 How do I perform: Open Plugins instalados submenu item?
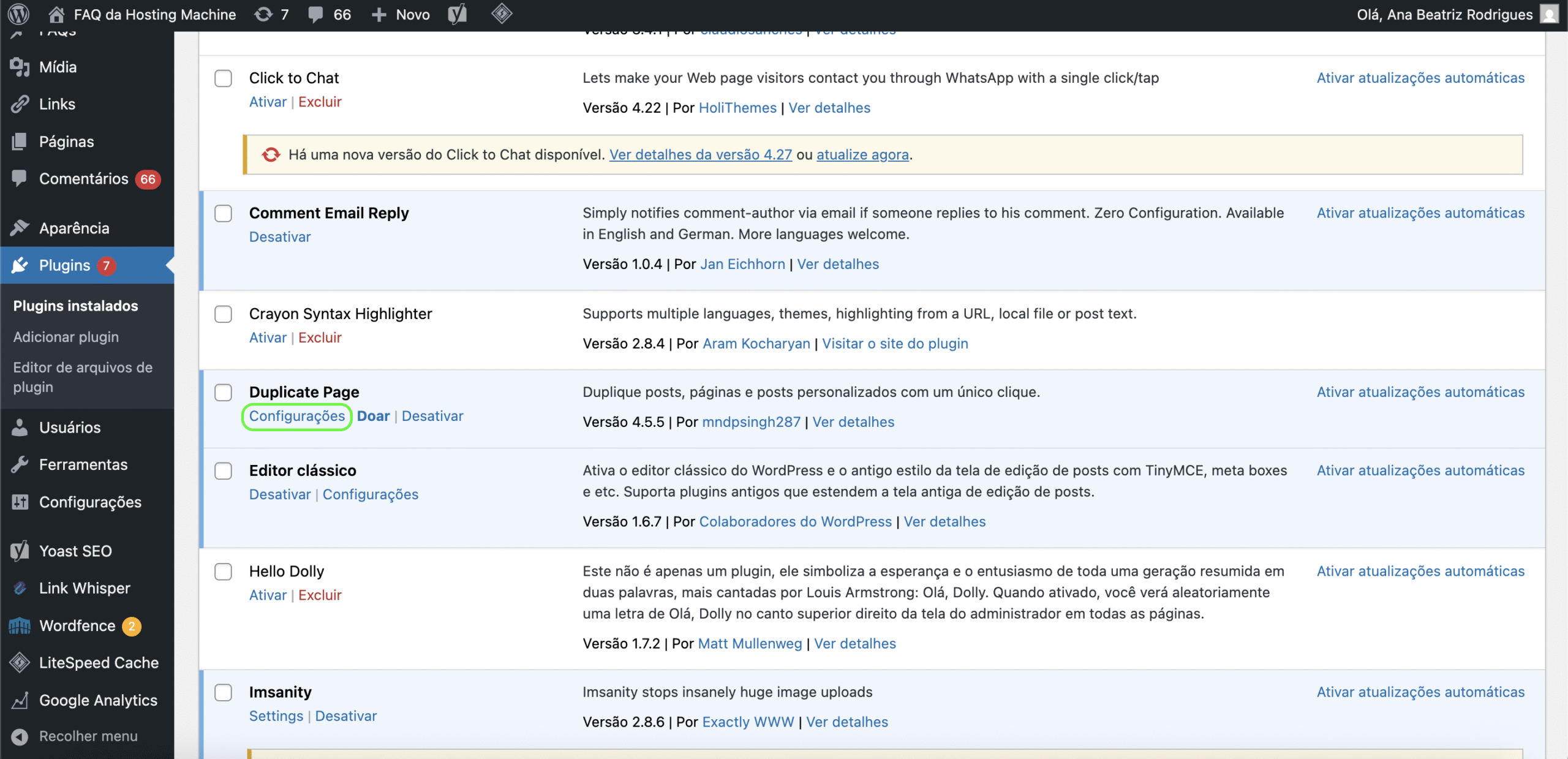click(x=76, y=306)
